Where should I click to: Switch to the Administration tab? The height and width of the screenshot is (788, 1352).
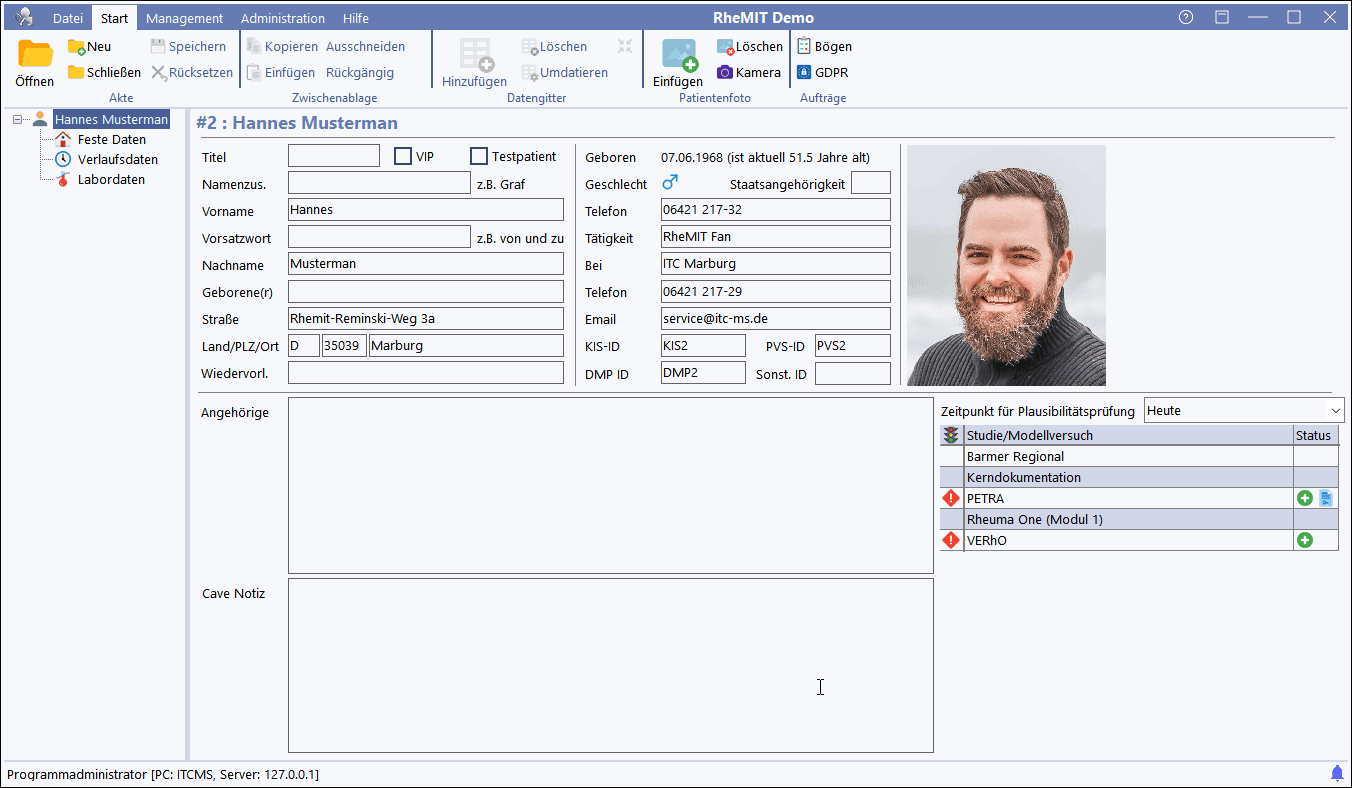[282, 18]
